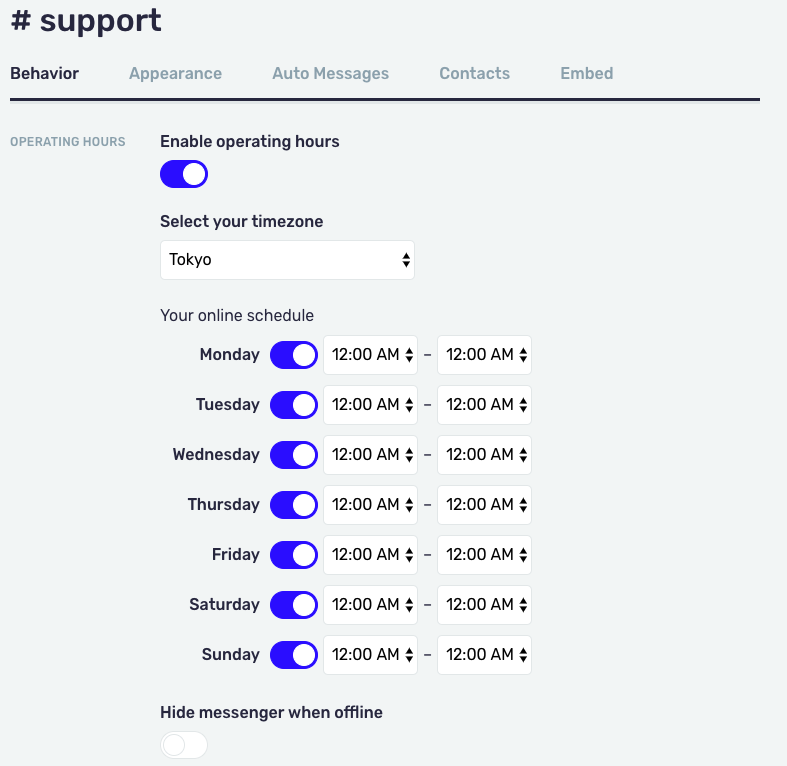Viewport: 787px width, 766px height.
Task: Disable the Enable operating hours toggle
Action: 184,174
